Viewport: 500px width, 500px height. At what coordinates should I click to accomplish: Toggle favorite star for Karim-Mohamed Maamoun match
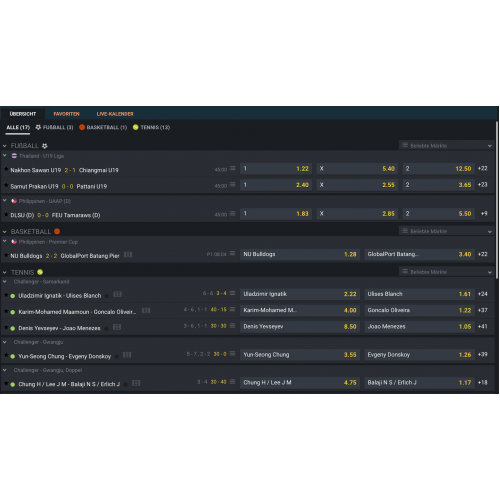click(6, 311)
